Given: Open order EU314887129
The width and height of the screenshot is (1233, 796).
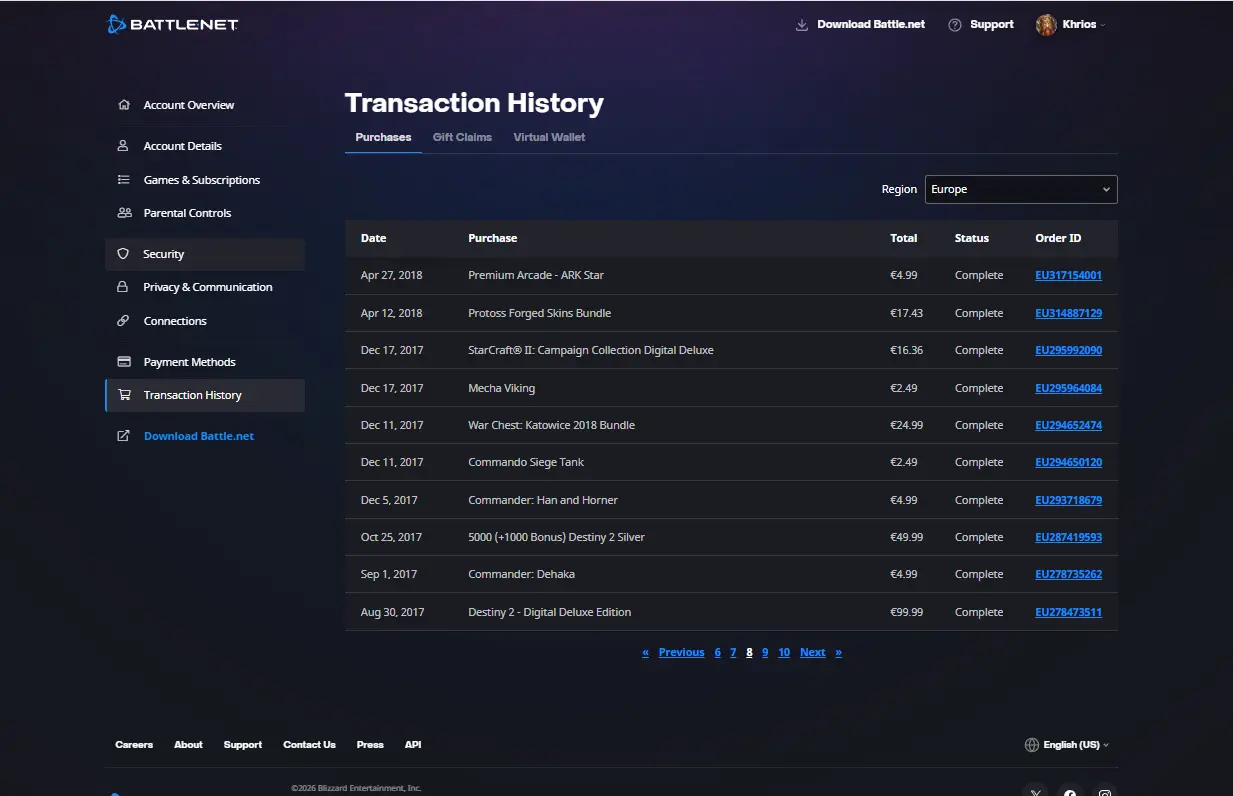Looking at the screenshot, I should (x=1068, y=313).
